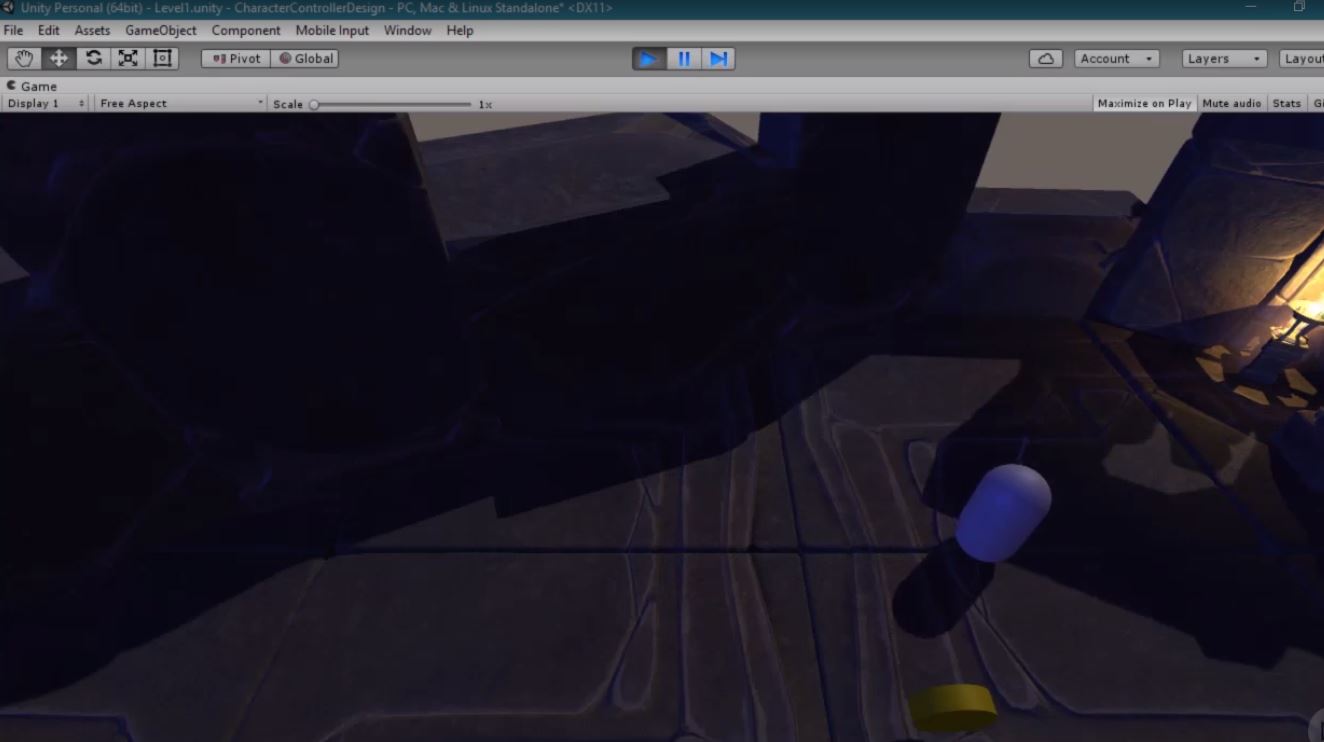The width and height of the screenshot is (1324, 742).
Task: Select the Hand tool
Action: point(23,58)
